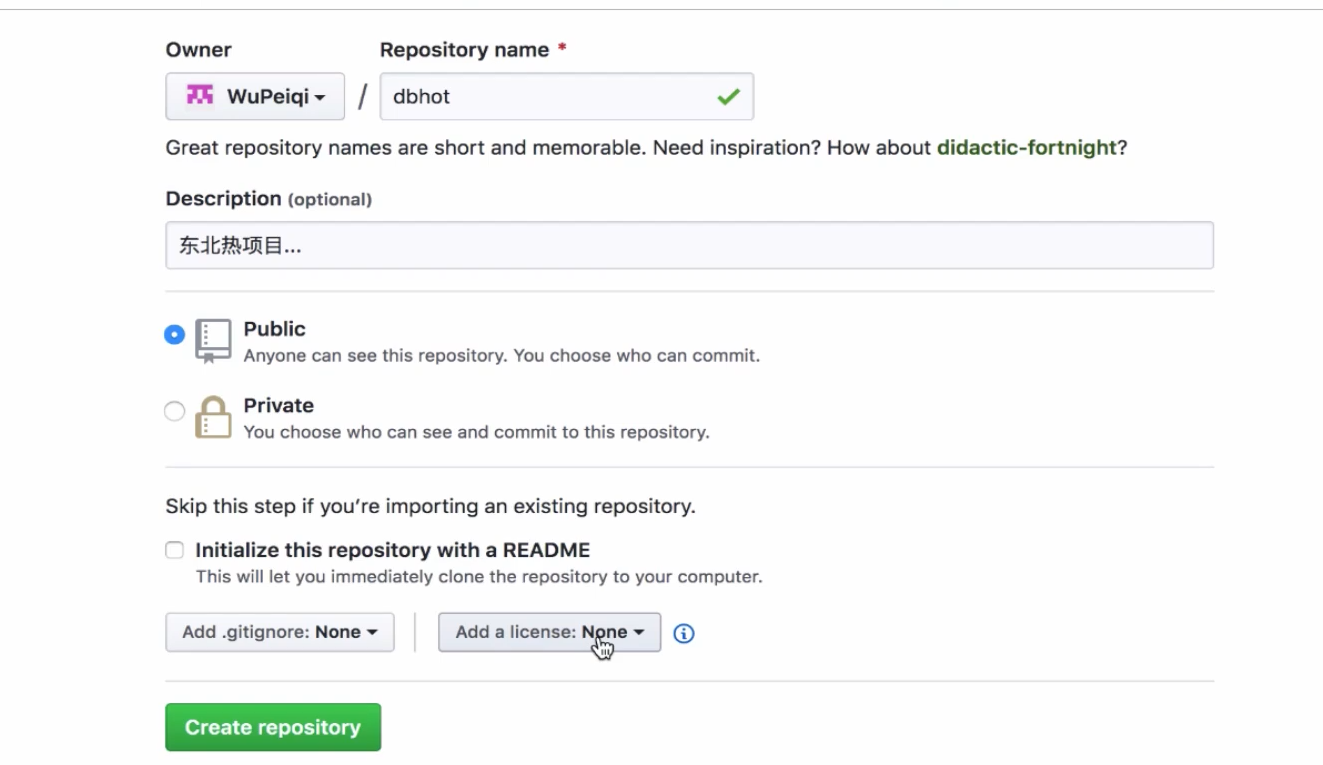This screenshot has height=765, width=1323.
Task: Click the WuPeiqi owner avatar icon
Action: click(x=200, y=95)
